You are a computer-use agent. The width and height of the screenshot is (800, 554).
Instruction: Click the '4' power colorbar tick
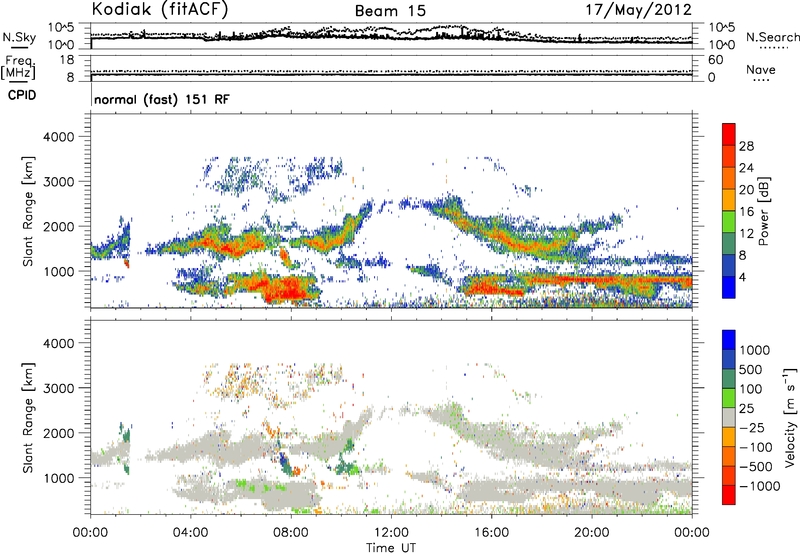[x=742, y=277]
